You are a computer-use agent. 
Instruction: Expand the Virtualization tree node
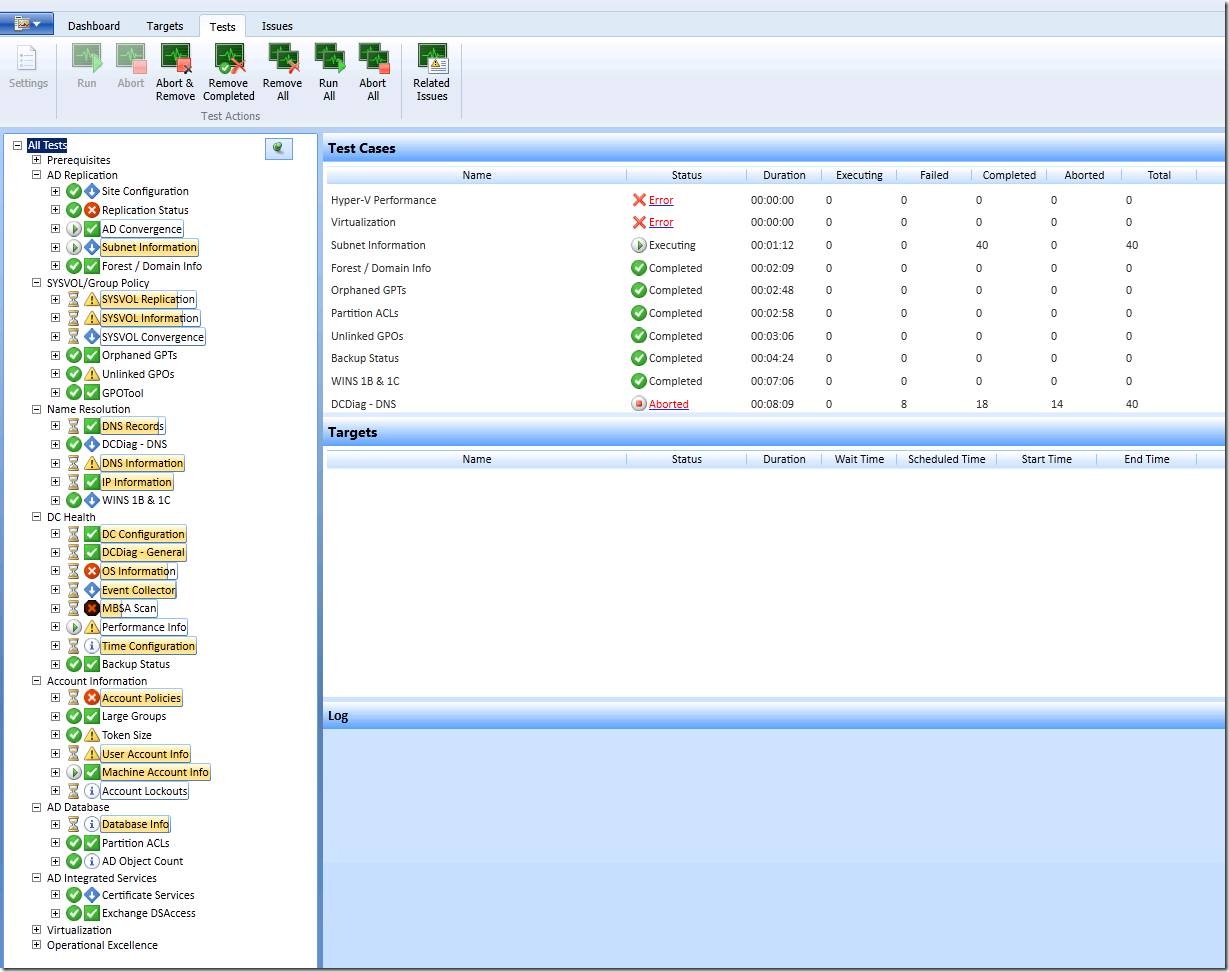click(x=37, y=930)
